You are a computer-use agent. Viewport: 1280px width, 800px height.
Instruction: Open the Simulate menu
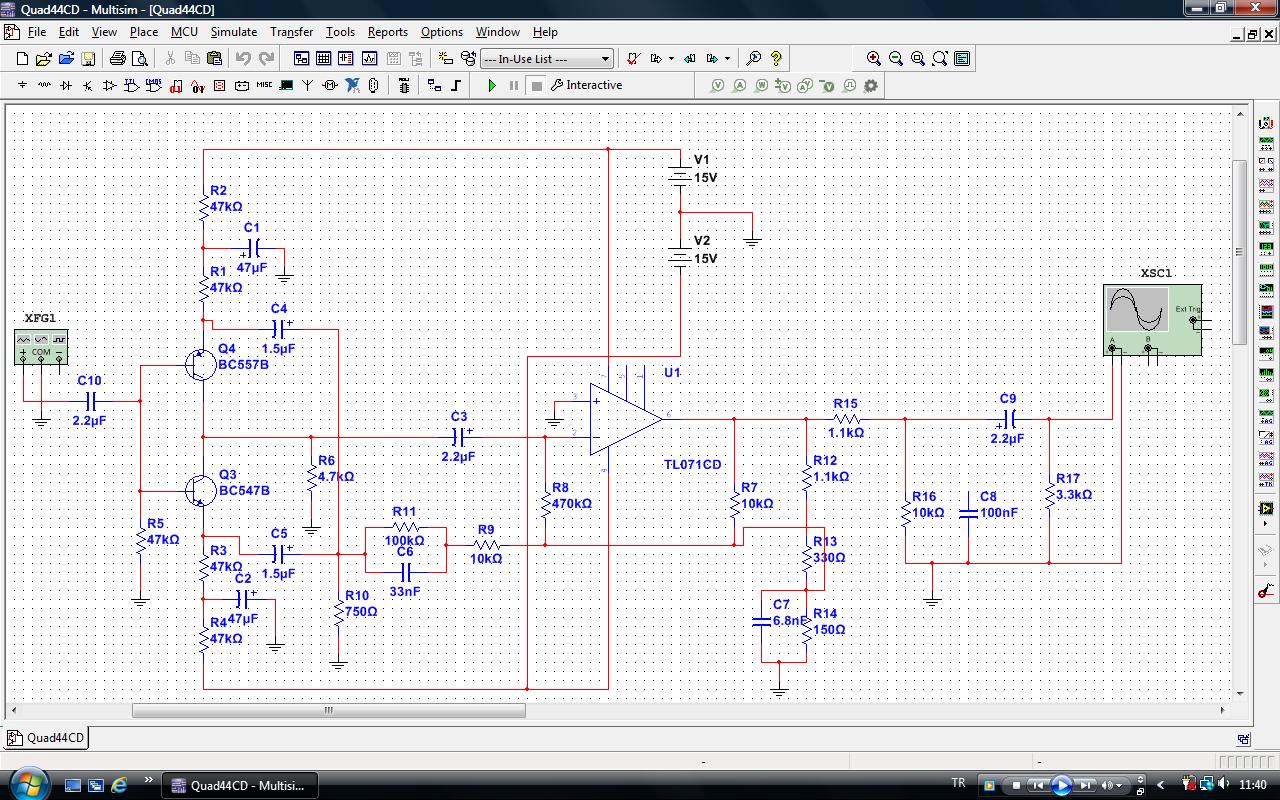click(x=233, y=32)
